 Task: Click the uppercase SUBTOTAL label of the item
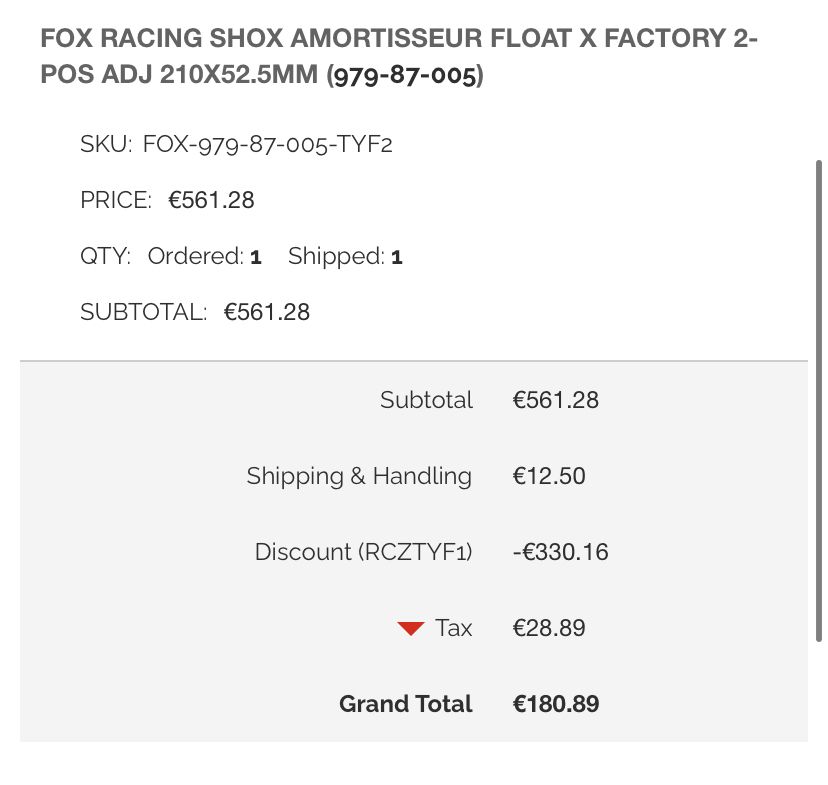click(143, 312)
